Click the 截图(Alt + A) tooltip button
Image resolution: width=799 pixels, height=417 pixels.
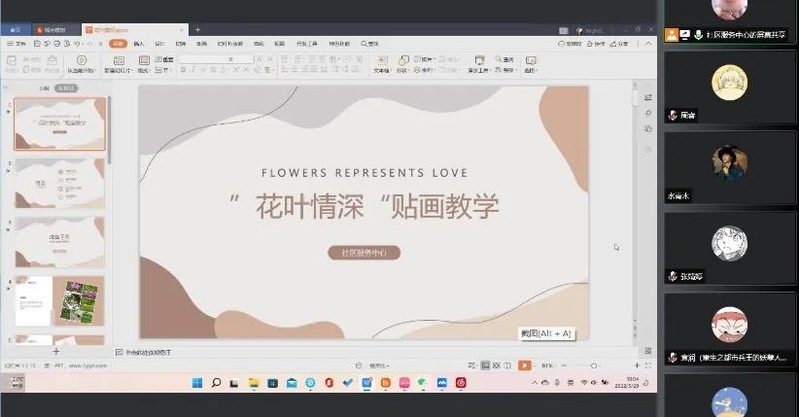tap(547, 333)
